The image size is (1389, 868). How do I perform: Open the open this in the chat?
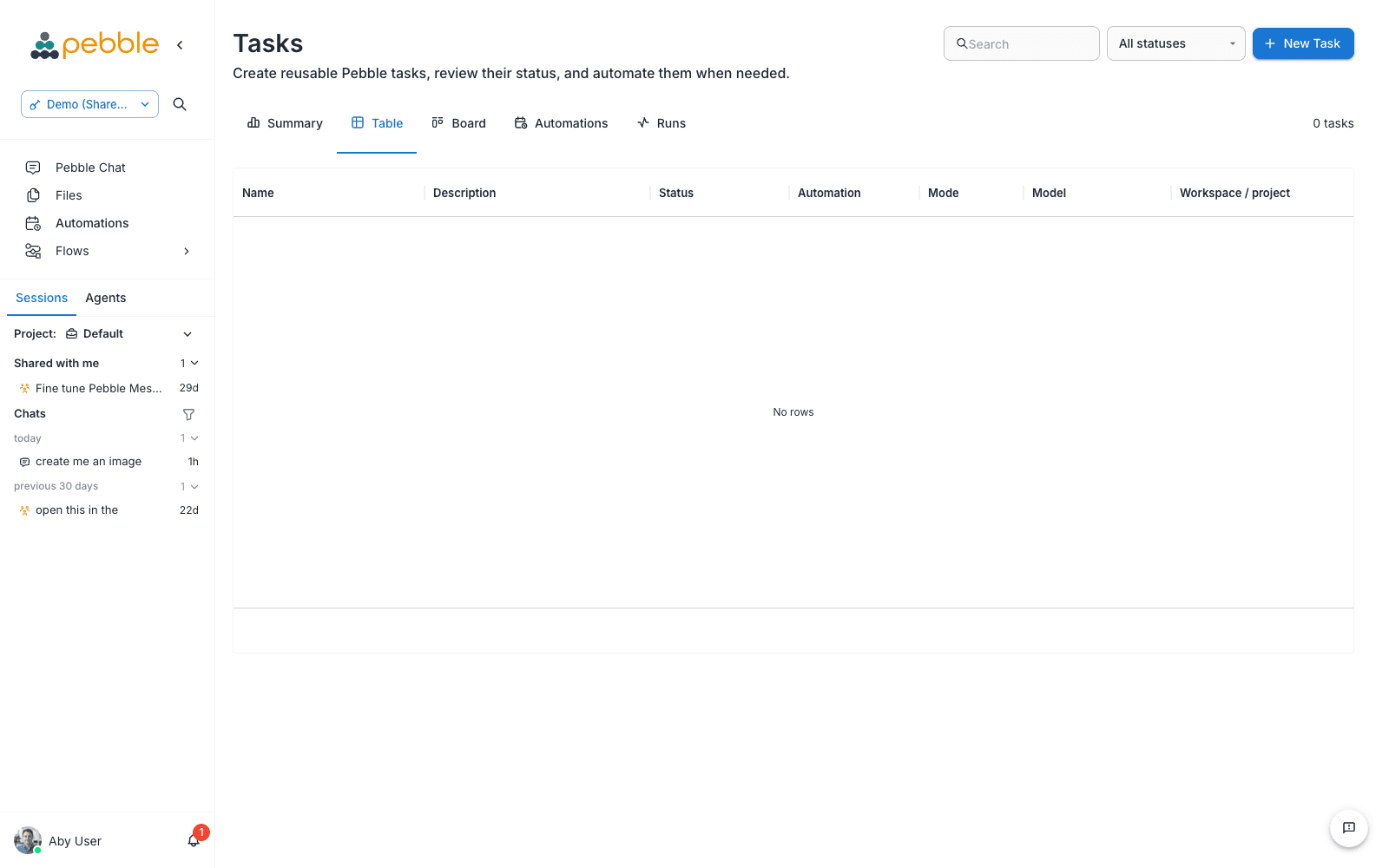click(108, 510)
